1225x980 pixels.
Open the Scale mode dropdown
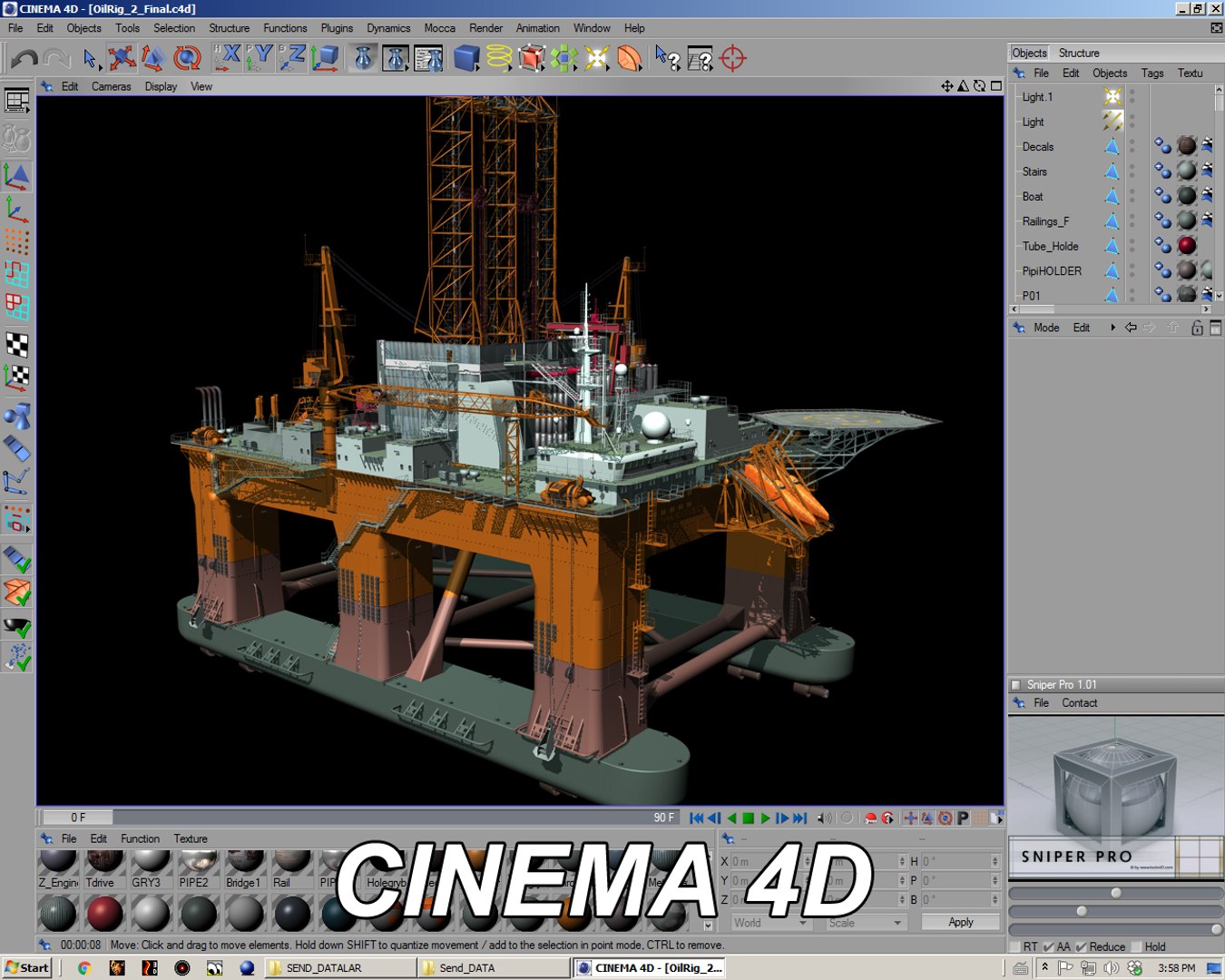[x=865, y=923]
